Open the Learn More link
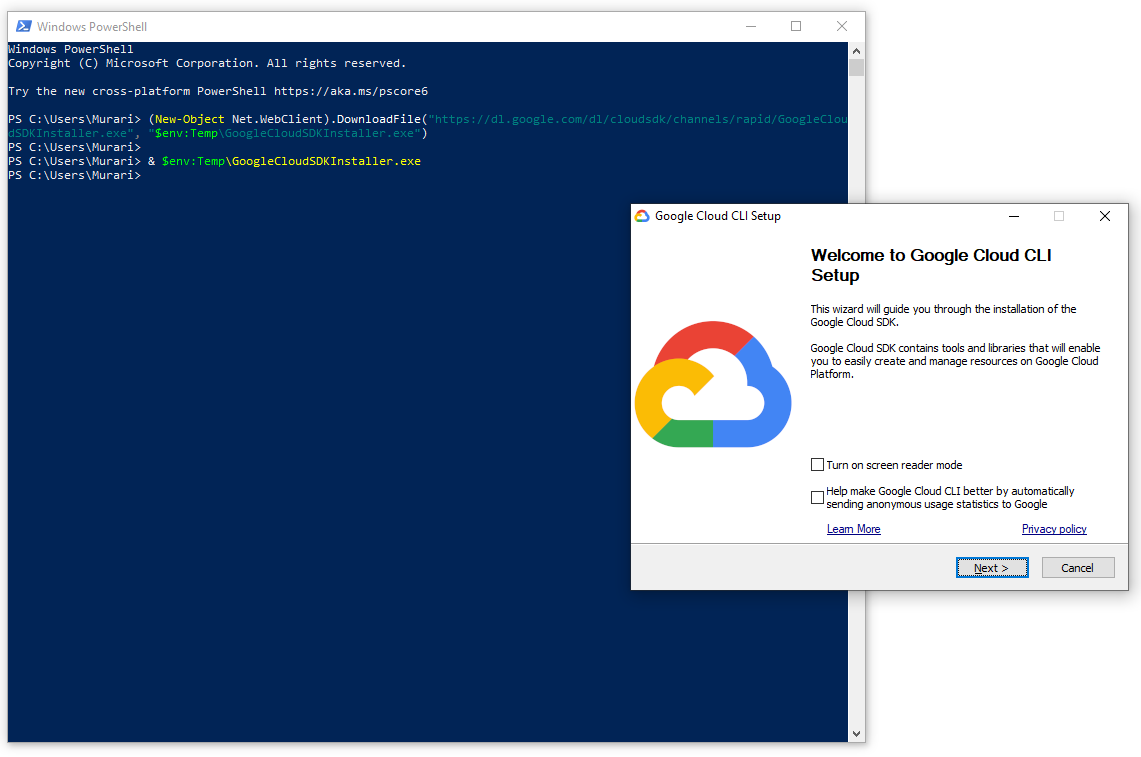Image resolution: width=1141 pixels, height=757 pixels. click(x=853, y=528)
